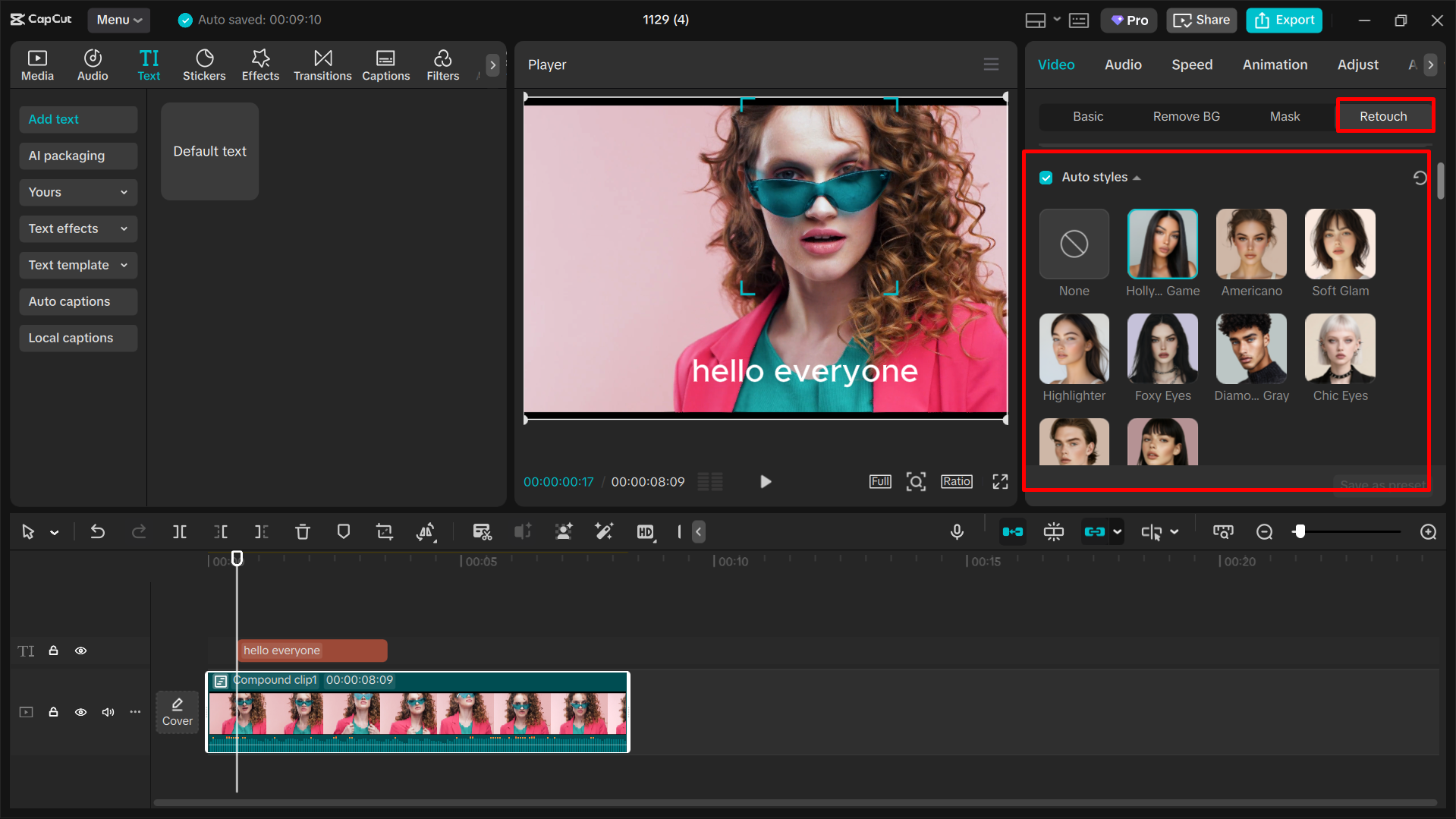
Task: Open the Text effects dropdown
Action: click(78, 228)
